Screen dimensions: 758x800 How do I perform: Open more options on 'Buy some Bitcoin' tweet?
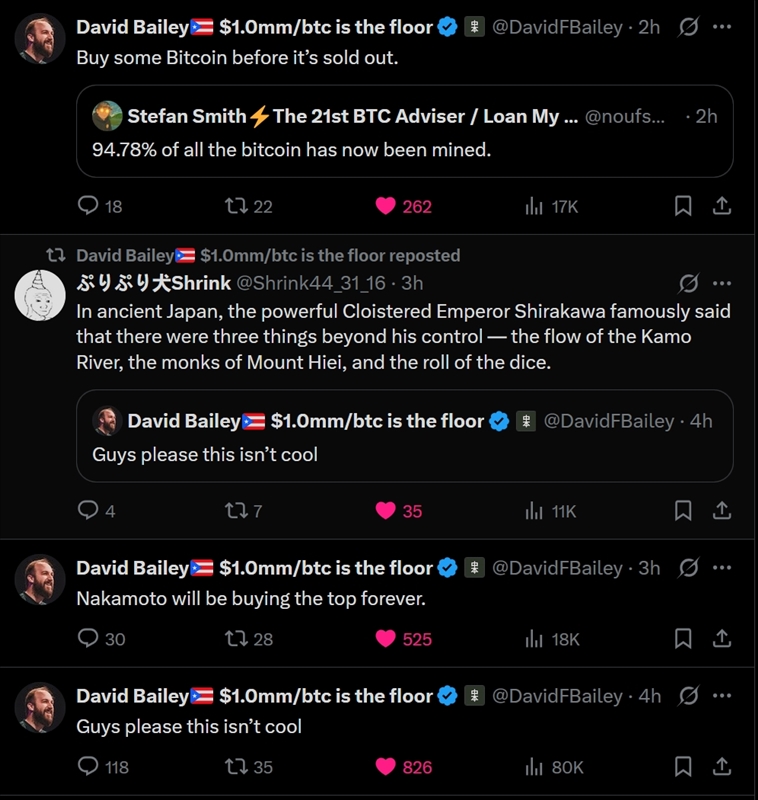click(722, 27)
